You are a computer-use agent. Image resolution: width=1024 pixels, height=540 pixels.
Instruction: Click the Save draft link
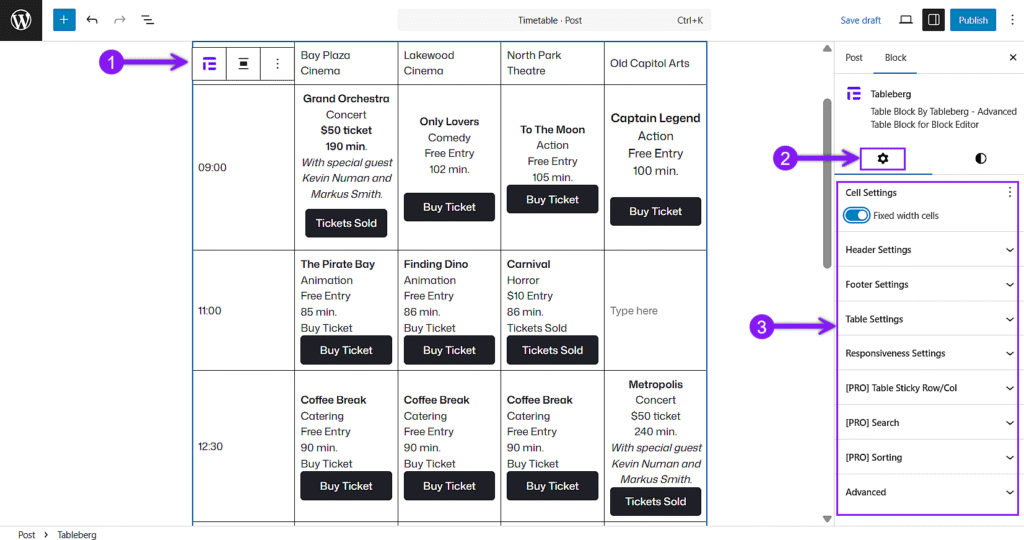(860, 20)
